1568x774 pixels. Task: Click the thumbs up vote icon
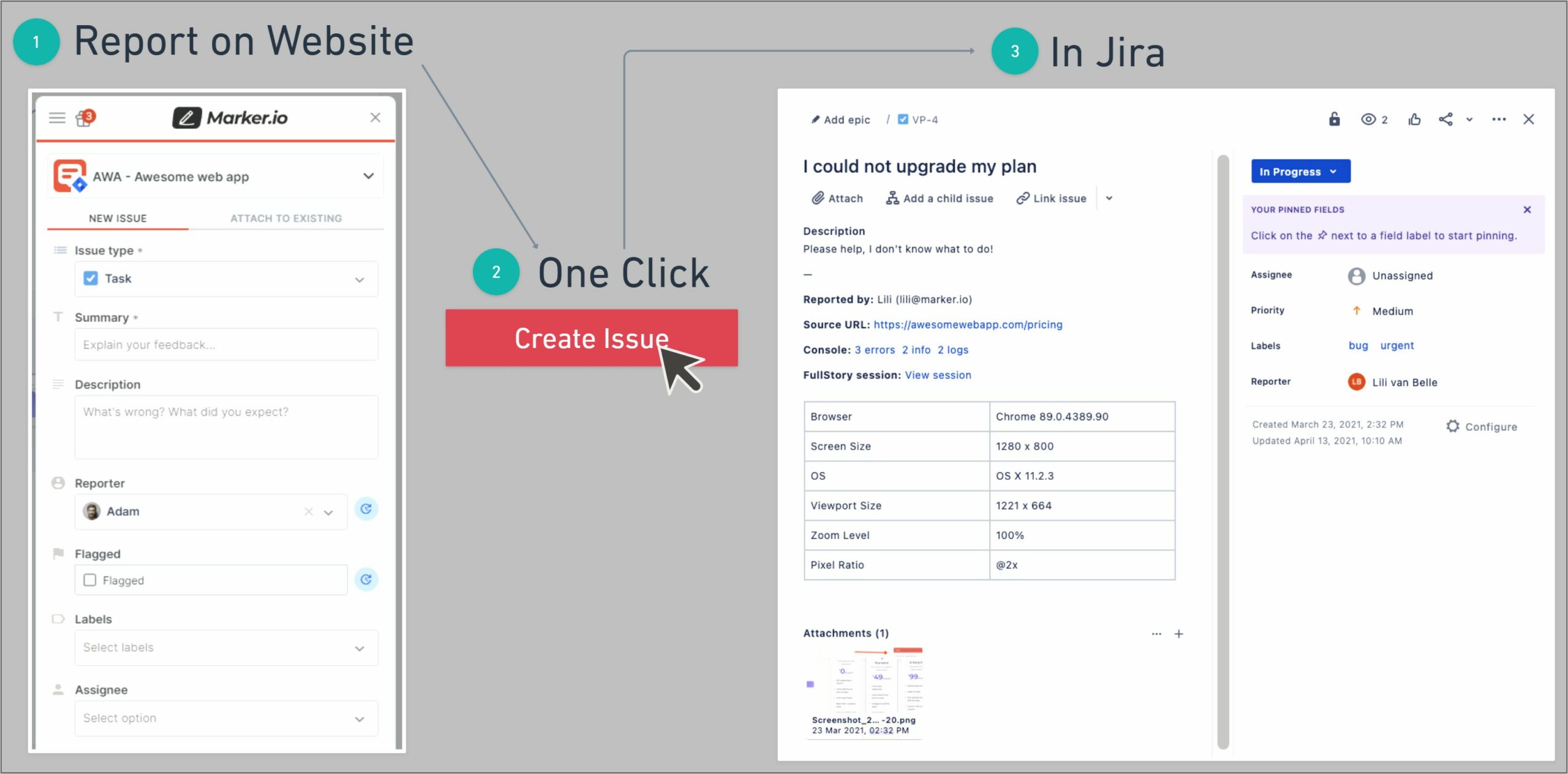(1414, 120)
